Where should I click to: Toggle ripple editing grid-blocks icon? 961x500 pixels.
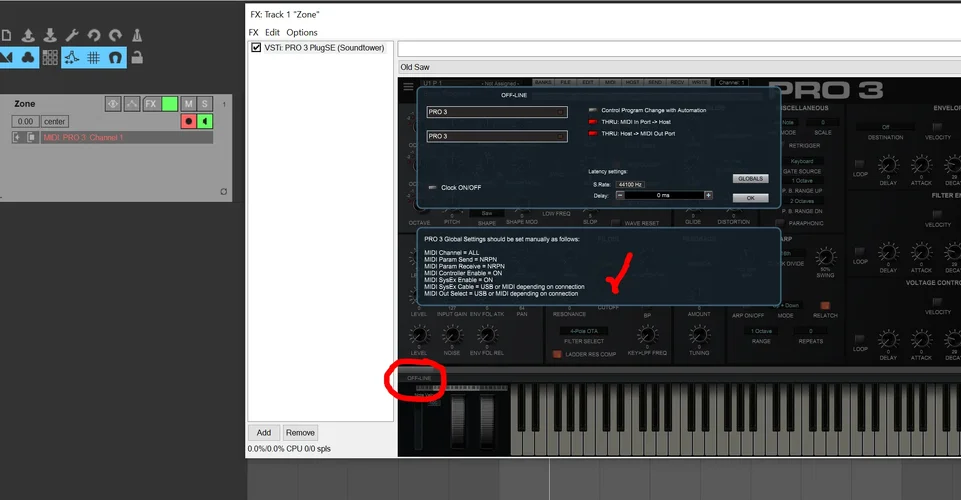(x=50, y=58)
